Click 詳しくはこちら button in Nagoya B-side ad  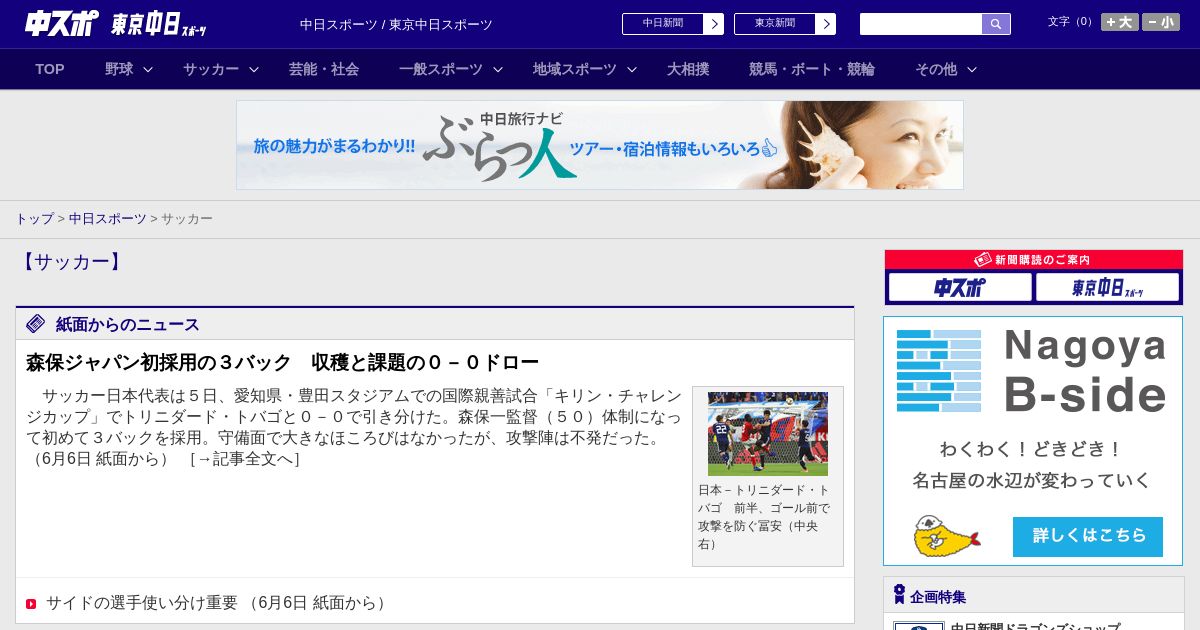(1088, 536)
